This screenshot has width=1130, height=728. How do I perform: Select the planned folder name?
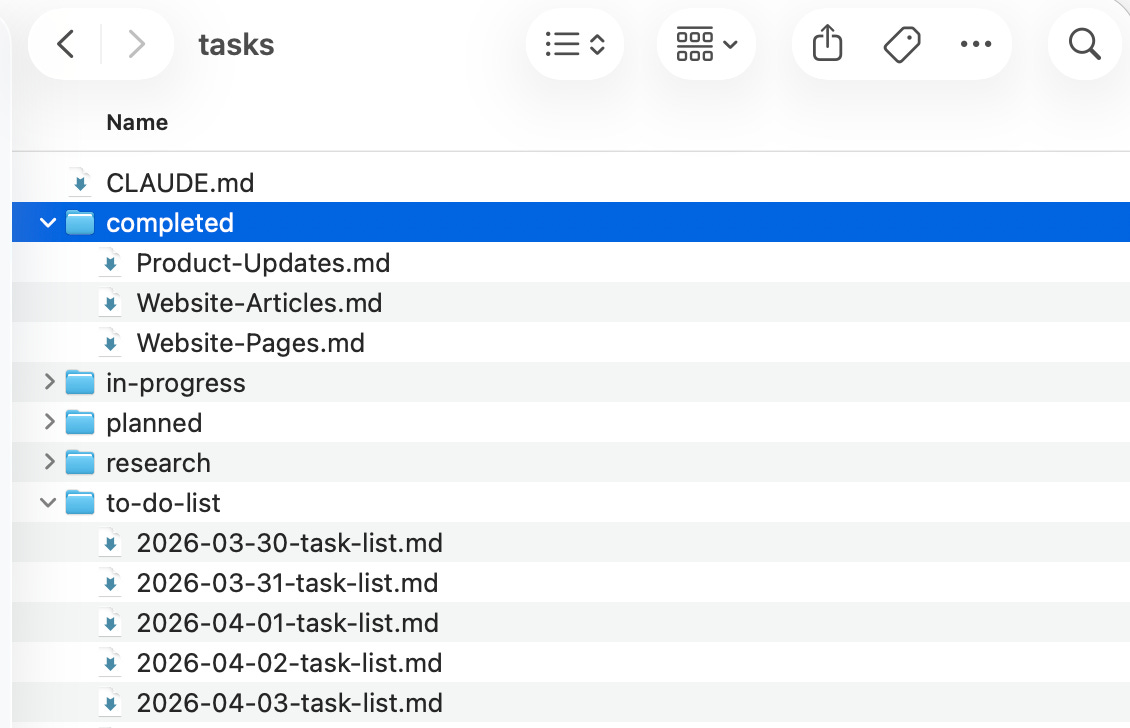pos(154,423)
